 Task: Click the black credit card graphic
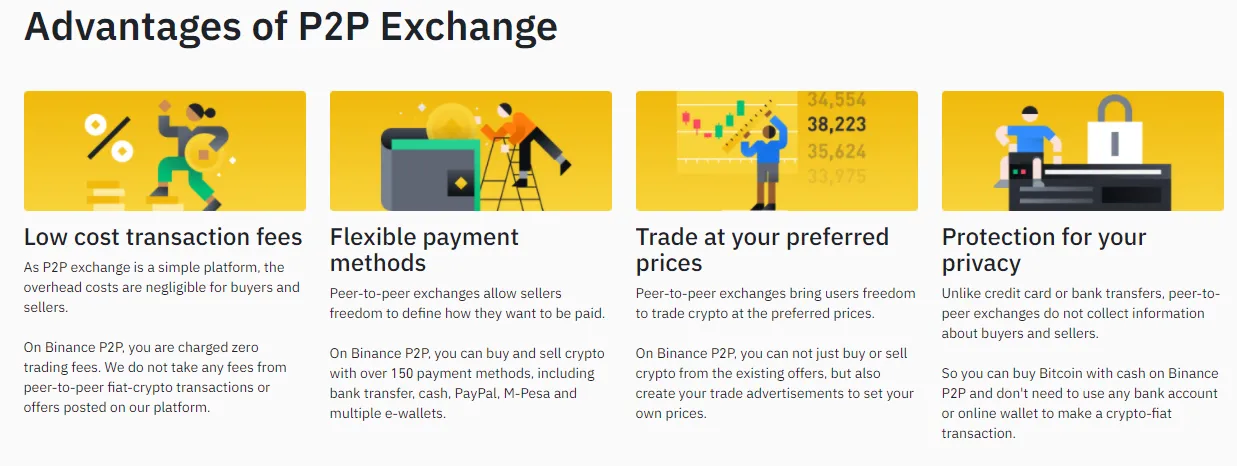click(x=1088, y=187)
